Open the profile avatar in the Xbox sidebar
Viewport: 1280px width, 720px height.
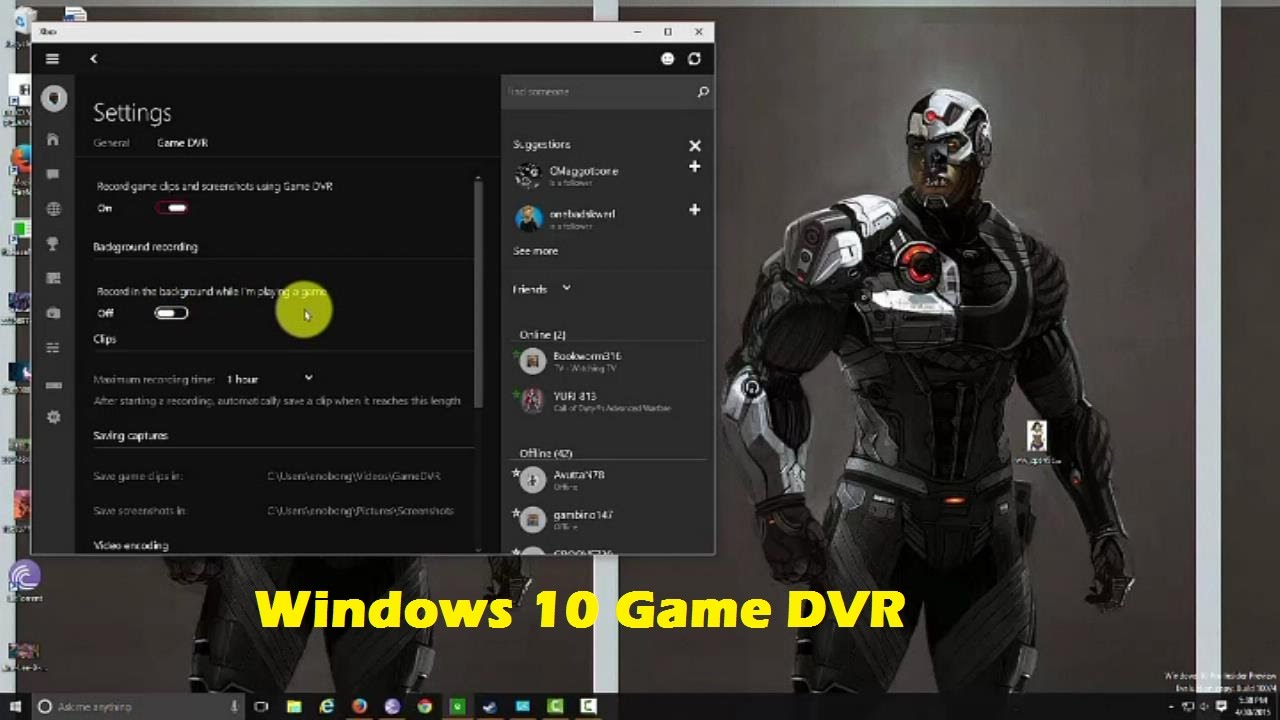click(54, 98)
